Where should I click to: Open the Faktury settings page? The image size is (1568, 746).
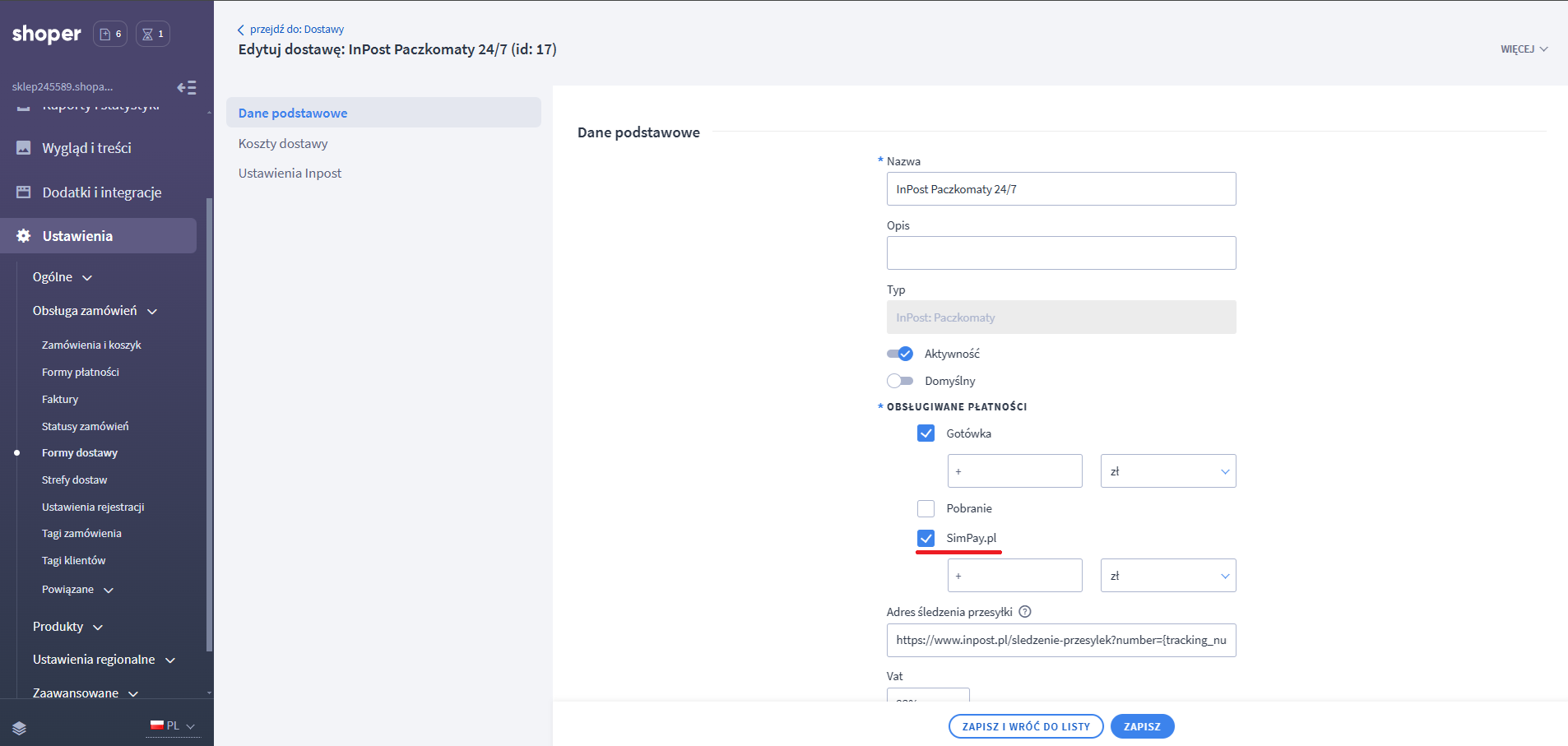(60, 400)
